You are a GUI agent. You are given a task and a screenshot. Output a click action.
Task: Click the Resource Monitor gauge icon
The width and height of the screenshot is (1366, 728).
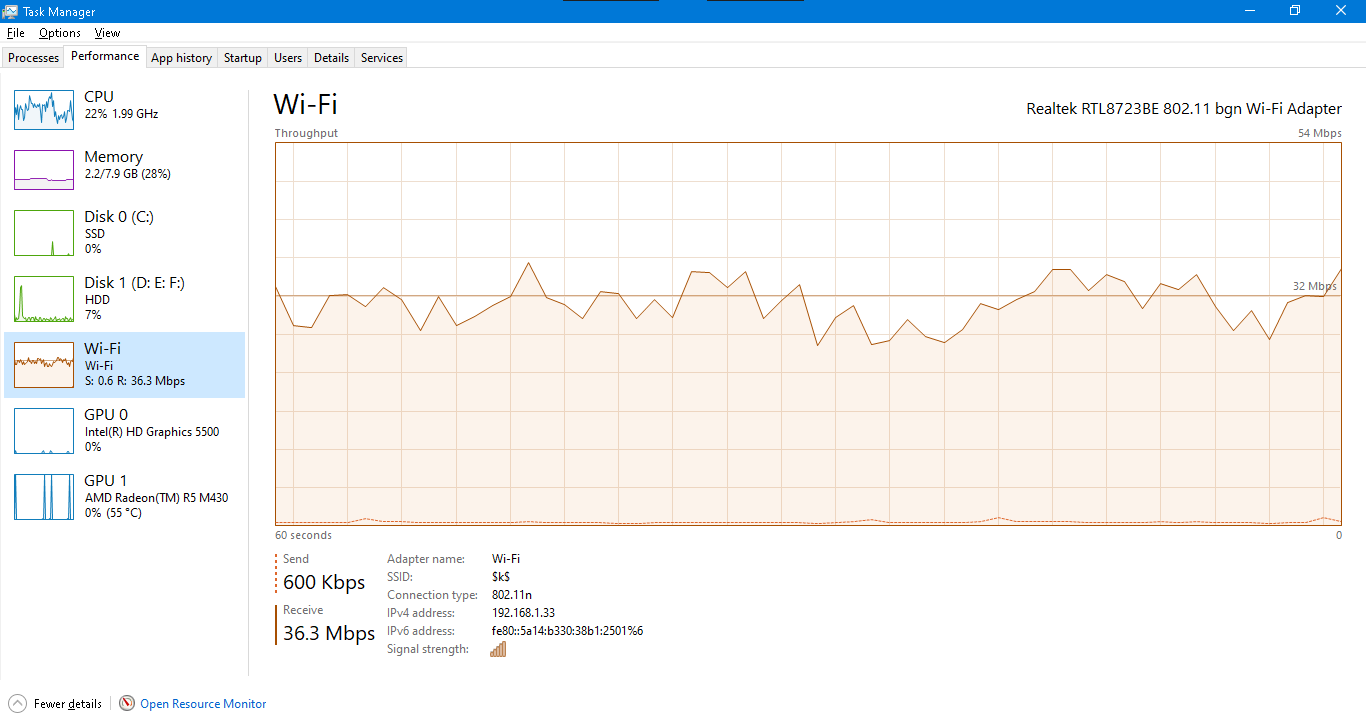coord(127,703)
